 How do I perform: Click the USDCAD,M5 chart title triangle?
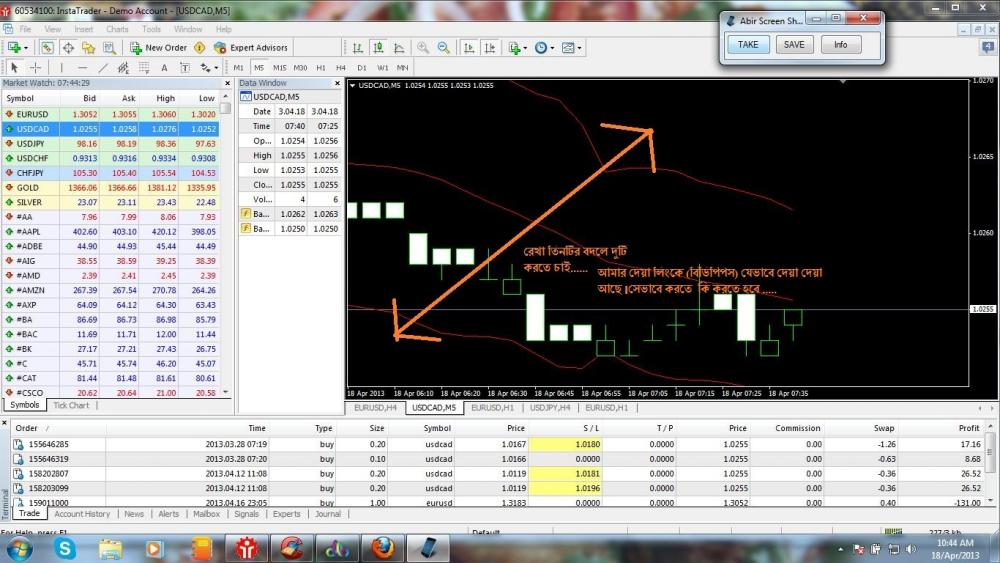pyautogui.click(x=353, y=85)
